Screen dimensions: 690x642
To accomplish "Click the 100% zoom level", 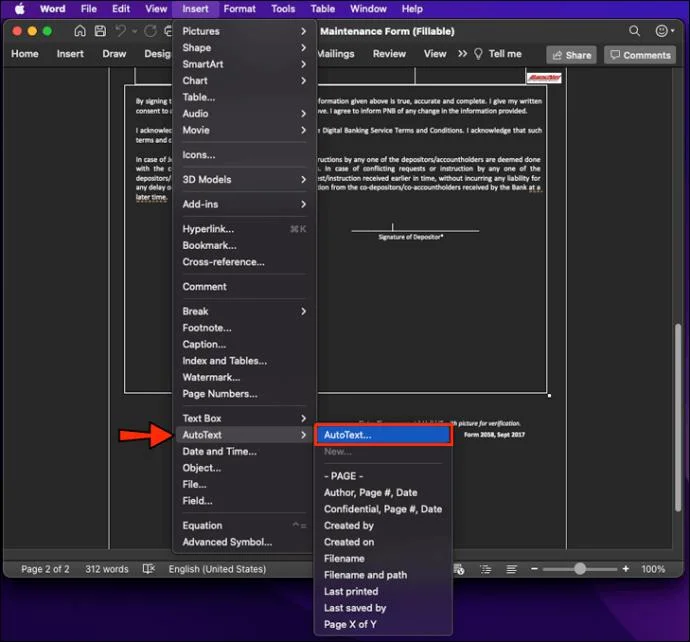I will click(x=653, y=569).
